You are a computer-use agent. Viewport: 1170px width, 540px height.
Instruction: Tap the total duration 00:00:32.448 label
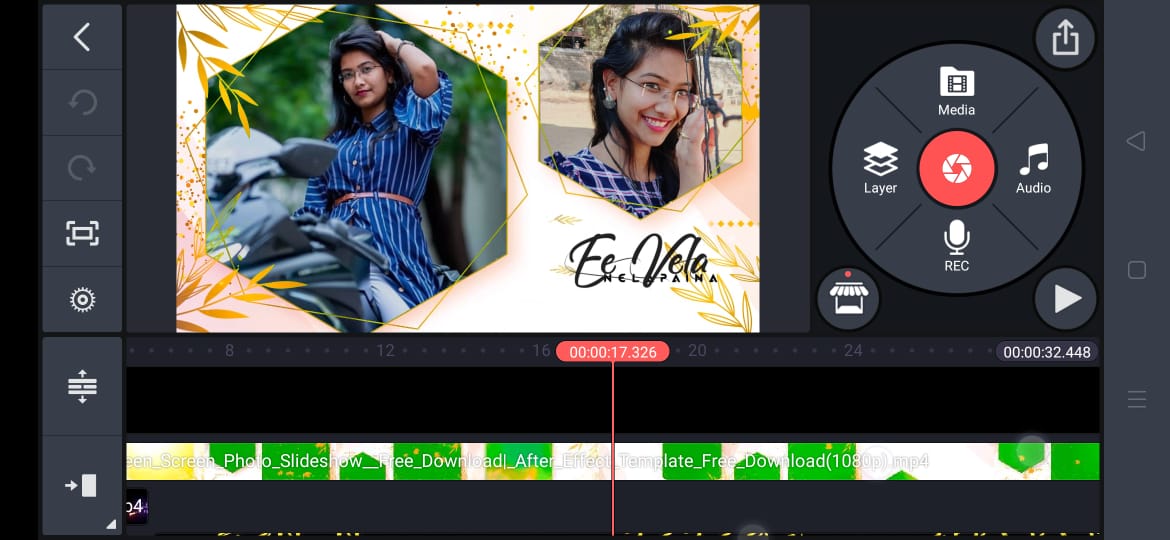(1046, 352)
